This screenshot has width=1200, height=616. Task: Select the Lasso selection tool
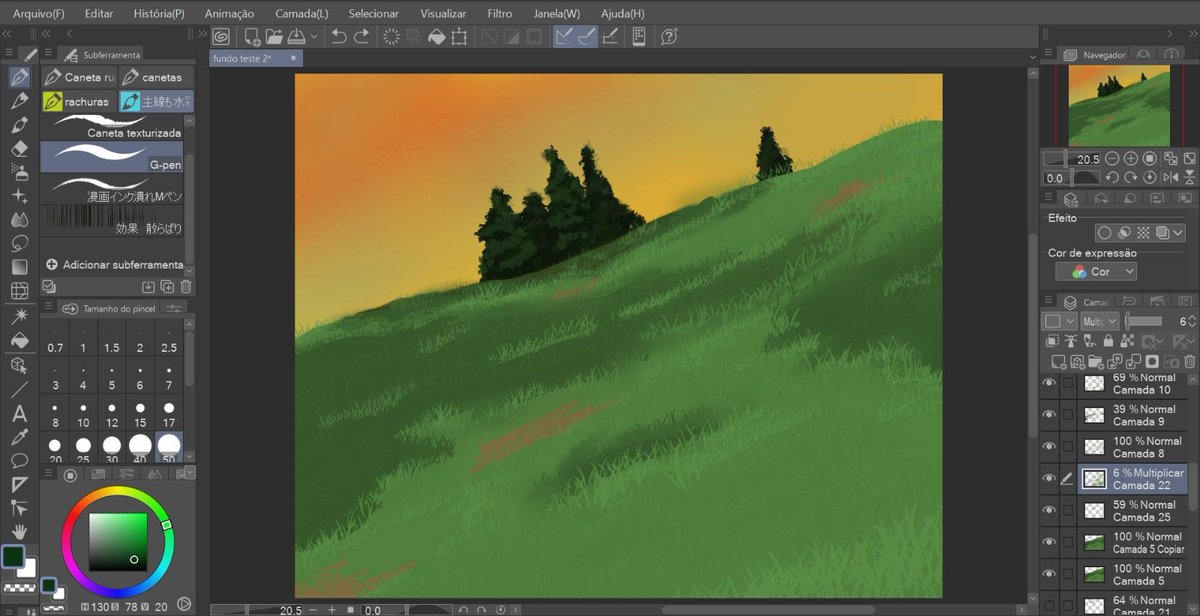(18, 244)
